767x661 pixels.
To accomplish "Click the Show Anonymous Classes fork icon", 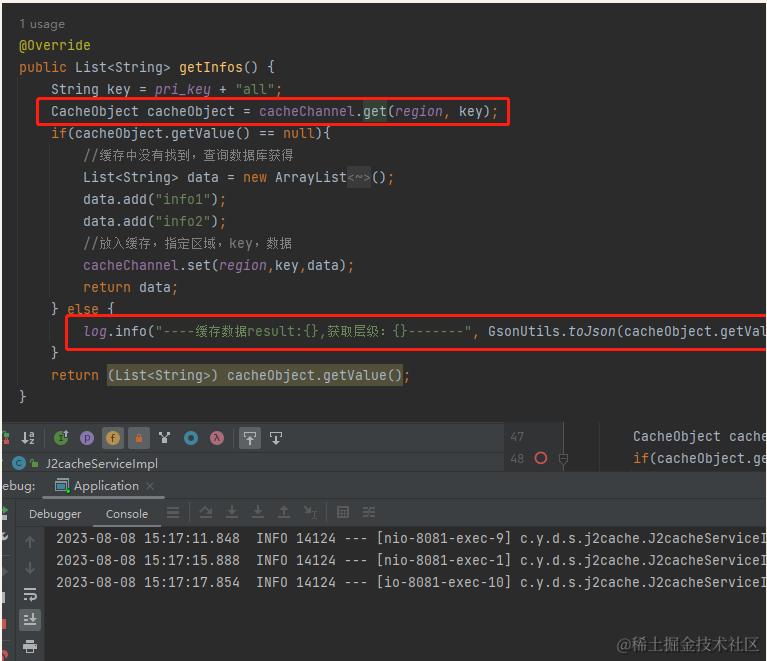I will click(165, 438).
